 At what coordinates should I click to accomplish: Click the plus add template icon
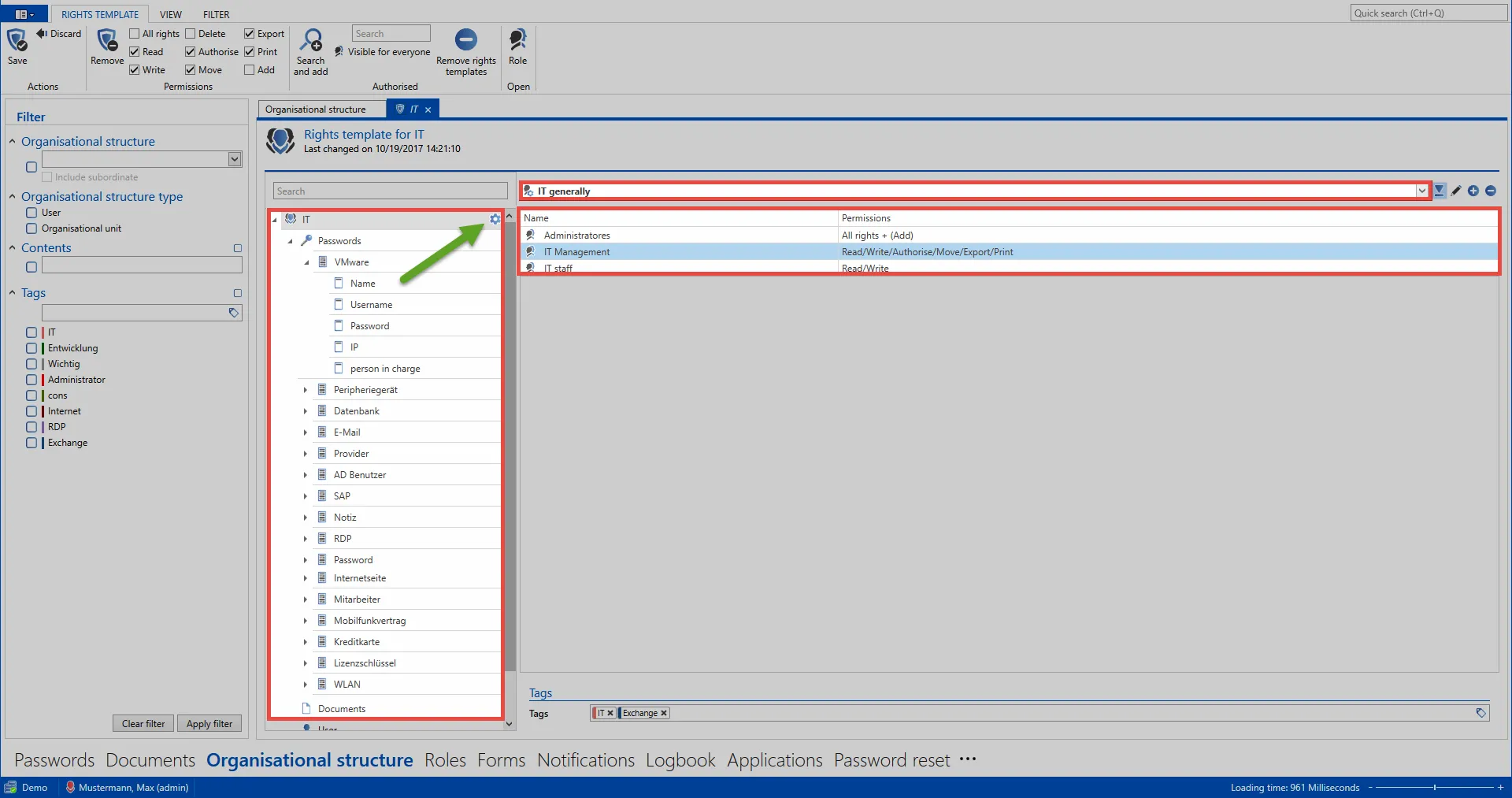(1473, 191)
